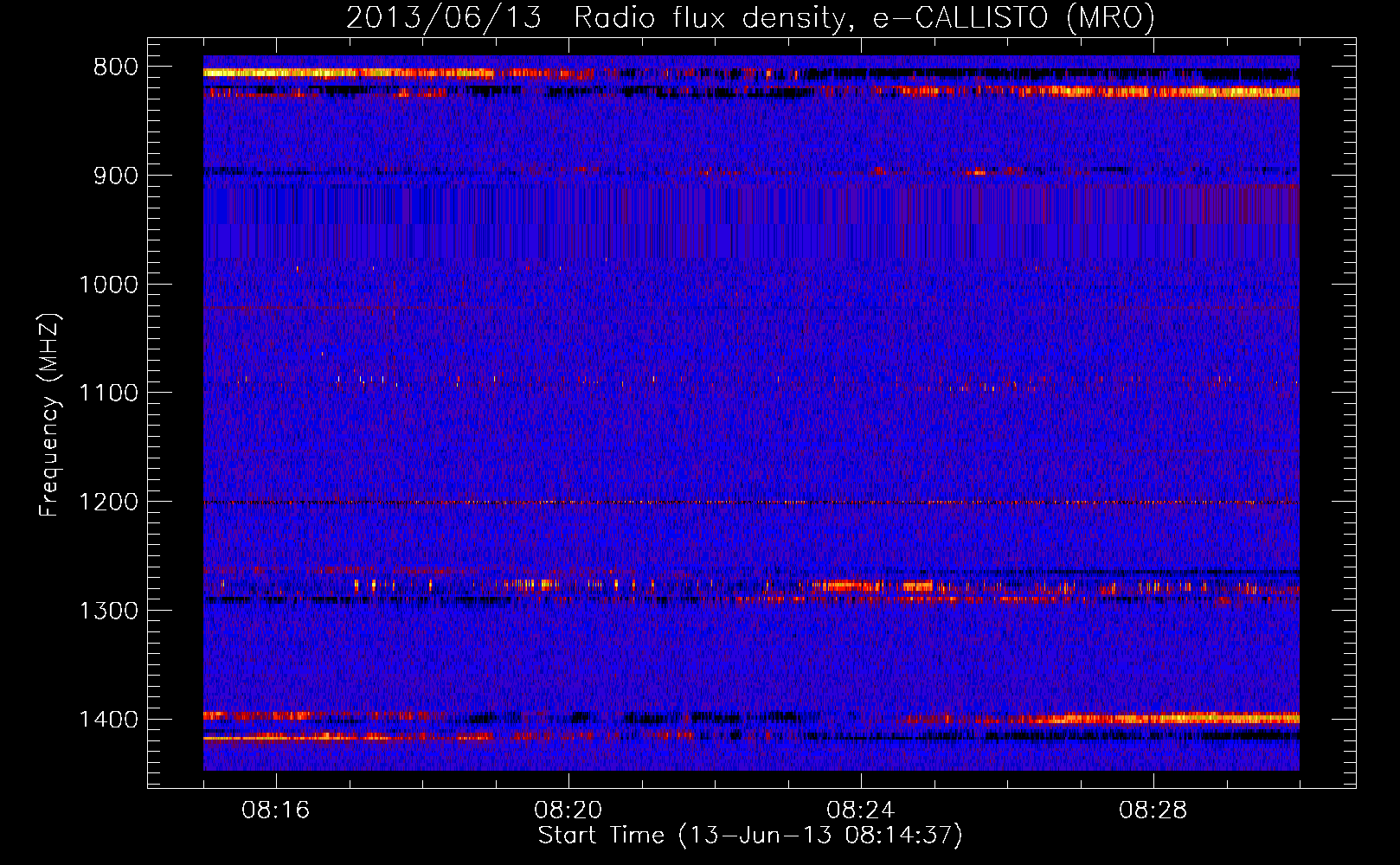Click the 08:24 time tick label

click(861, 811)
